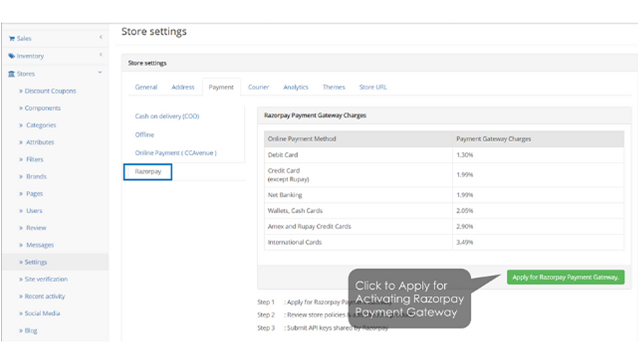Switch to the General tab
Screen dimensions: 640x360
coord(146,87)
